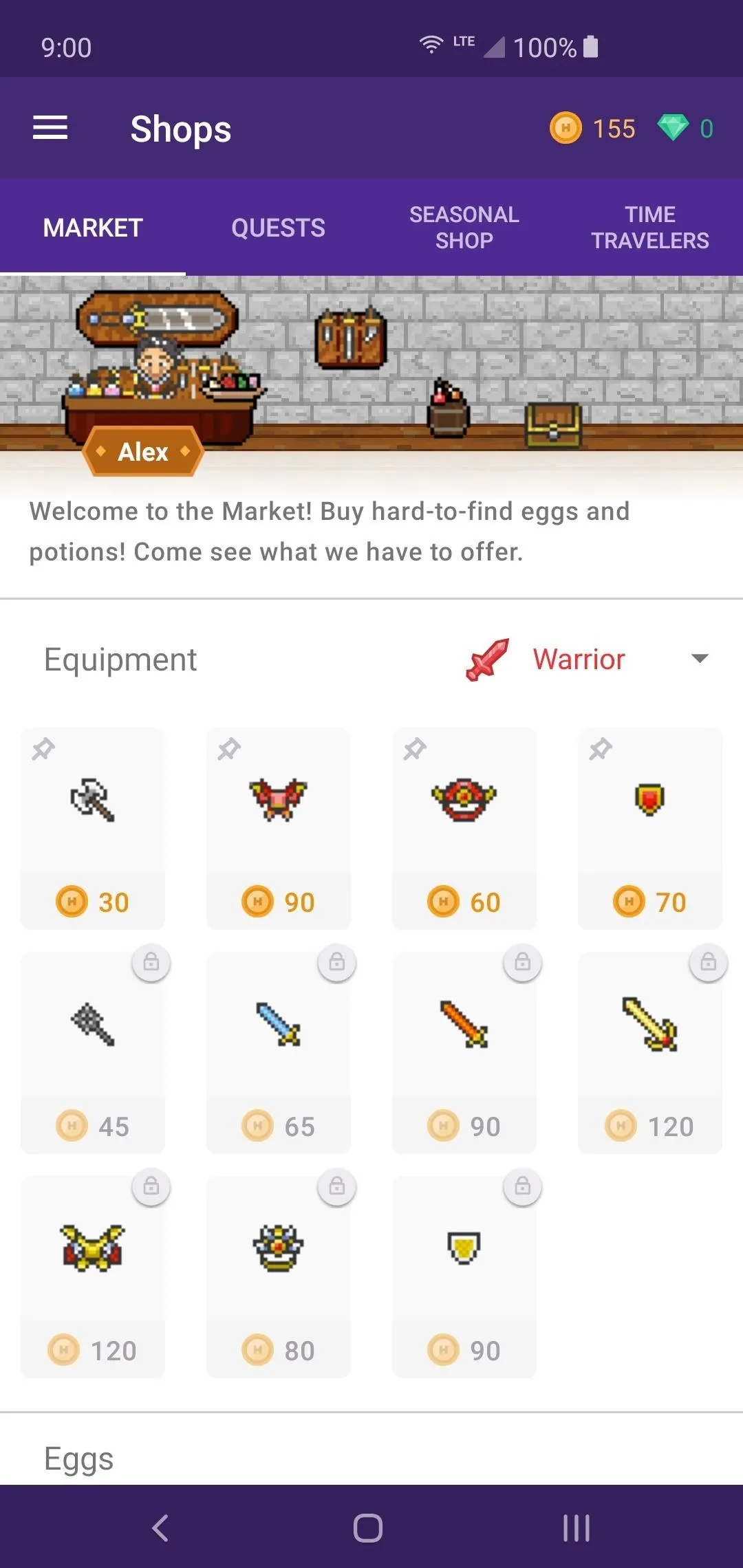Tap the gold coin balance icon
The height and width of the screenshot is (1568, 743).
click(566, 128)
